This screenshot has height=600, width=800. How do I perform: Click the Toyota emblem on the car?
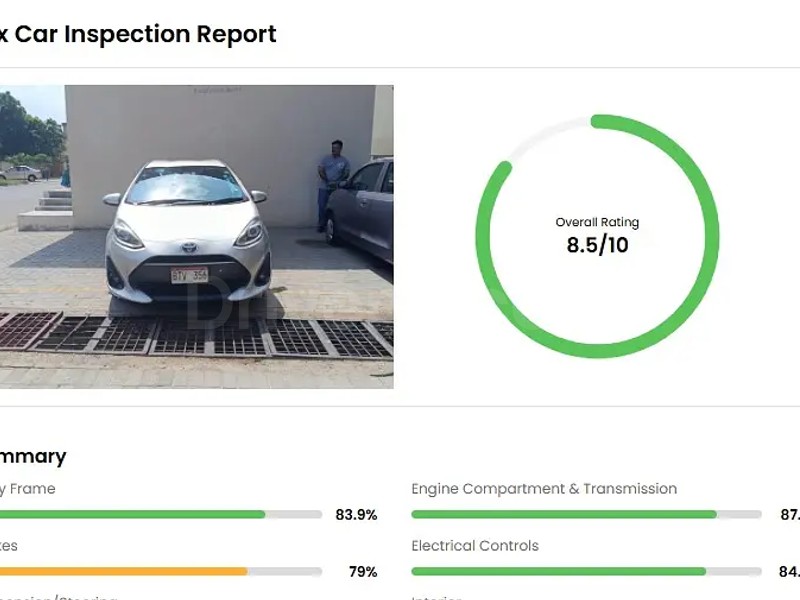coord(189,247)
